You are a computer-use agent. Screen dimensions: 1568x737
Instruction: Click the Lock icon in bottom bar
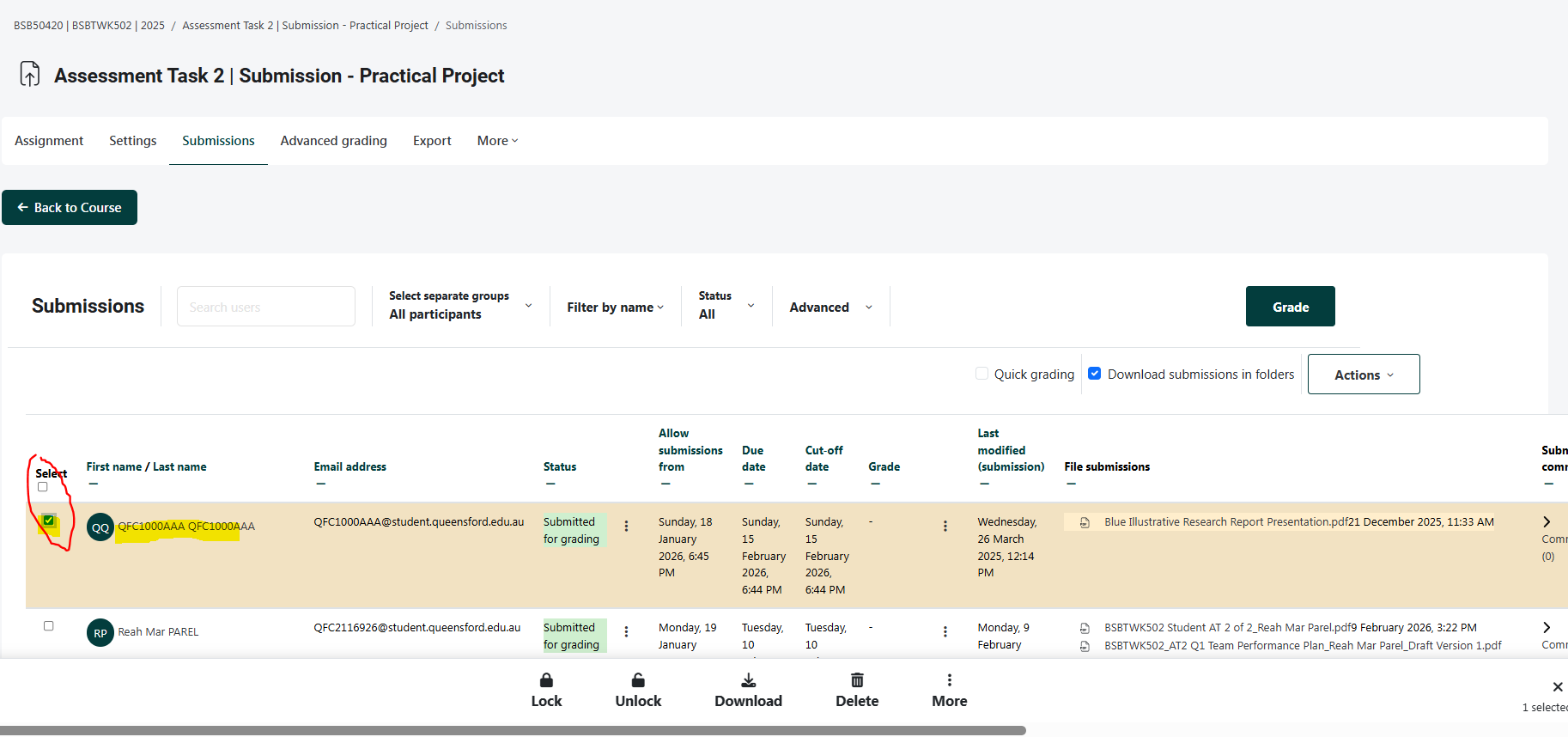546,680
